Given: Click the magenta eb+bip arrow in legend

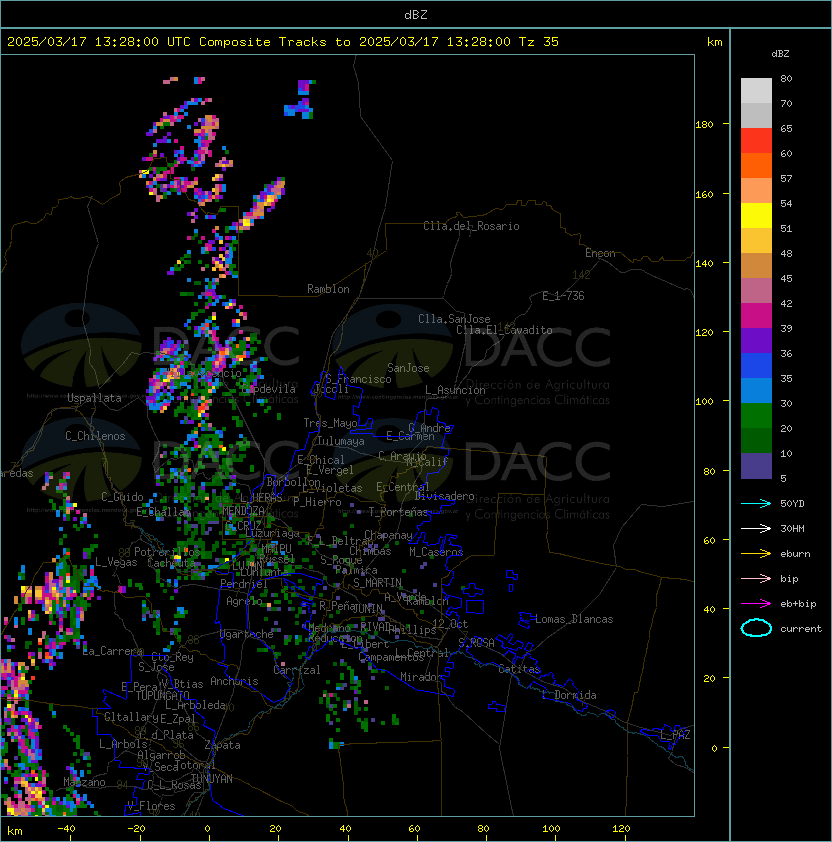Looking at the screenshot, I should [756, 604].
